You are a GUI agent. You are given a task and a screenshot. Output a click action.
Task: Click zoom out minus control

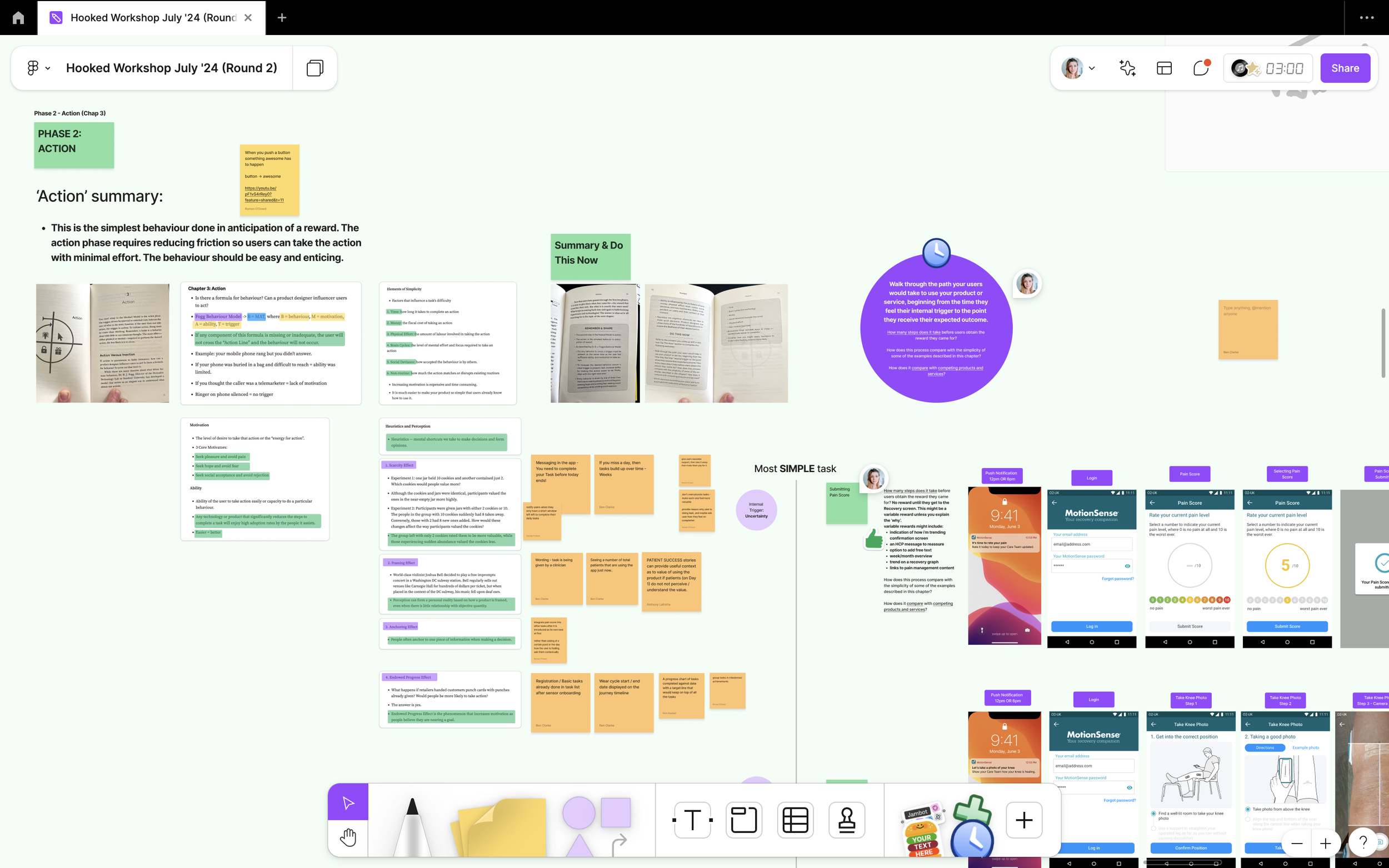1297,844
